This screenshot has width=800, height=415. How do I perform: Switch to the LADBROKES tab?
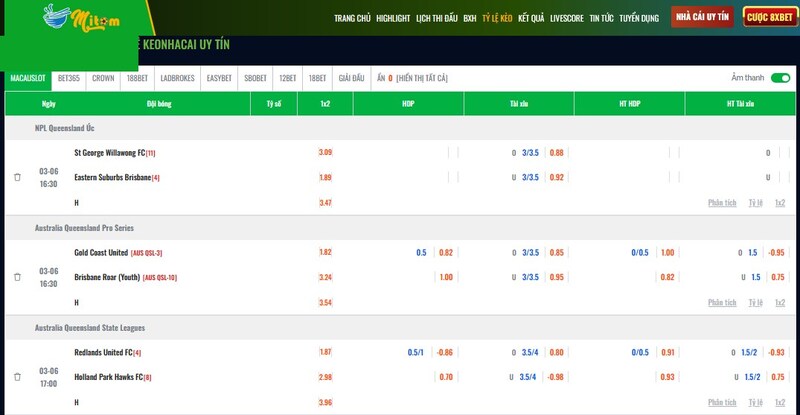pos(178,78)
